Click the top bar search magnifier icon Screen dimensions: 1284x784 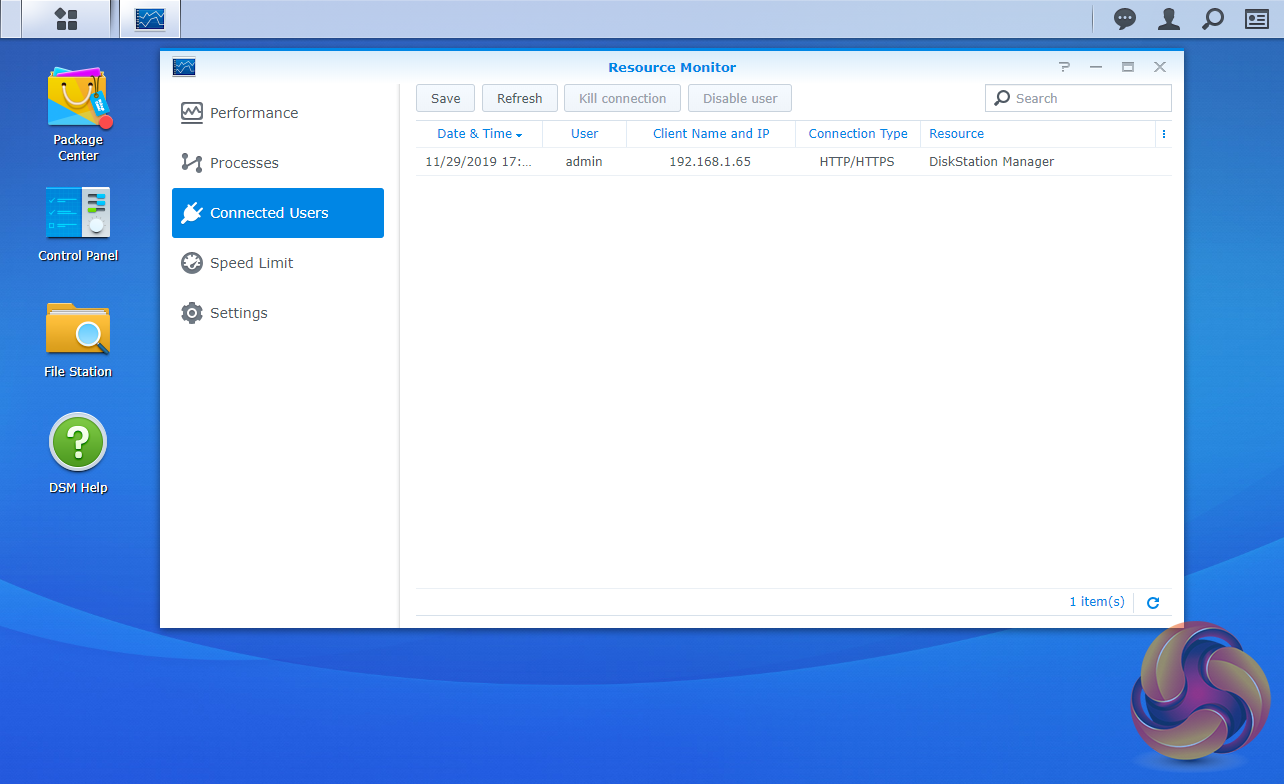point(1212,19)
